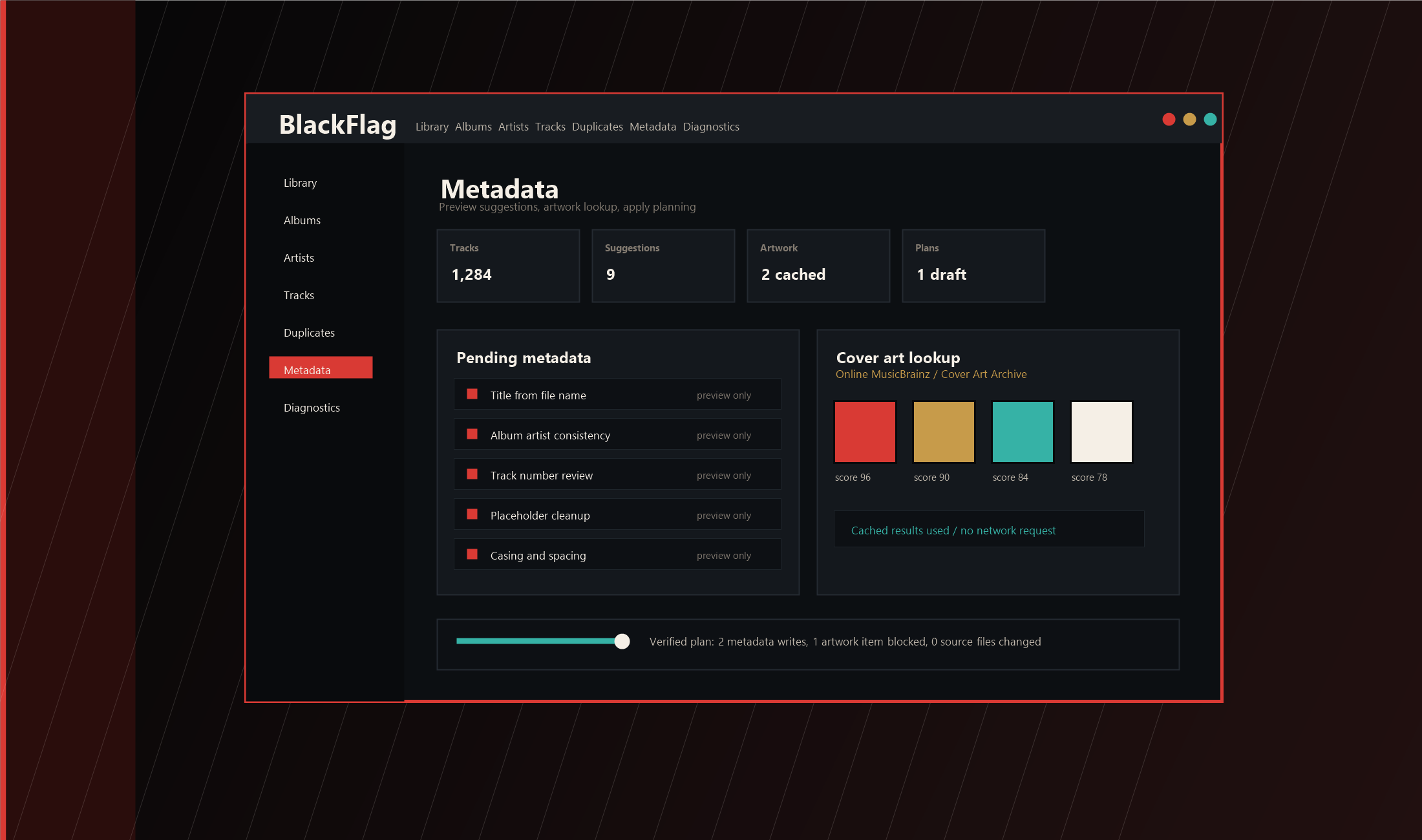Click the 'score 90' label
This screenshot has width=1422, height=840.
(931, 478)
